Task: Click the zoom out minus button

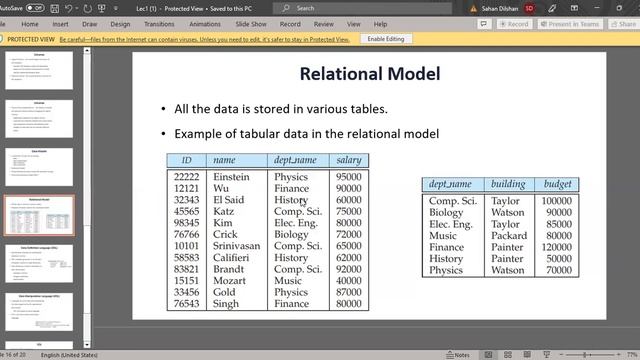Action: pyautogui.click(x=561, y=355)
